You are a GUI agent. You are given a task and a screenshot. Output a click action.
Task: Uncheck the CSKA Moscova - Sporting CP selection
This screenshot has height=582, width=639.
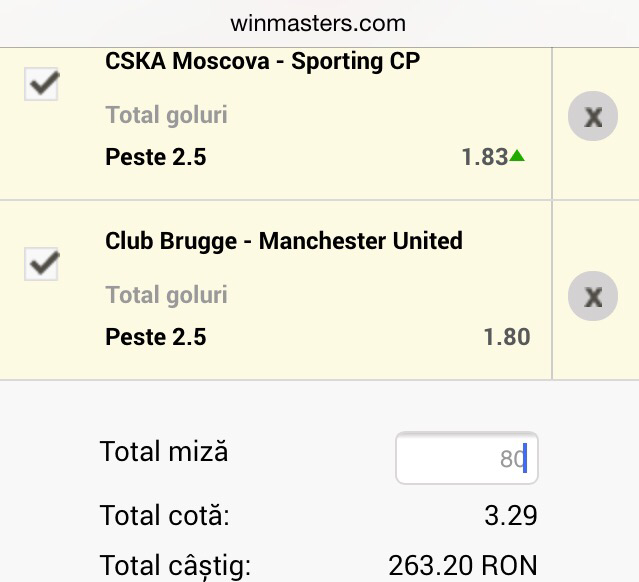click(41, 84)
